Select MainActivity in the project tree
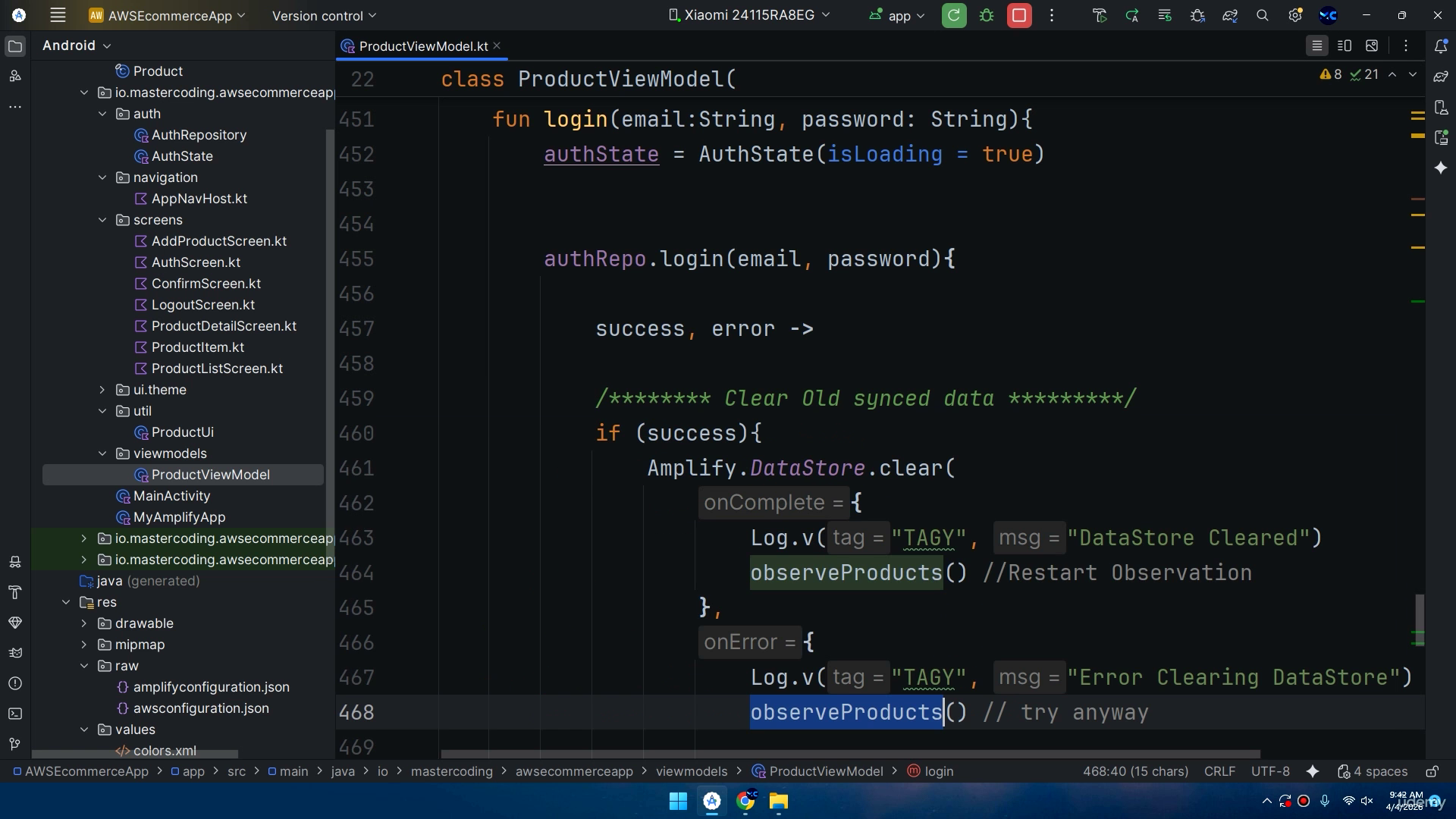 [x=171, y=496]
